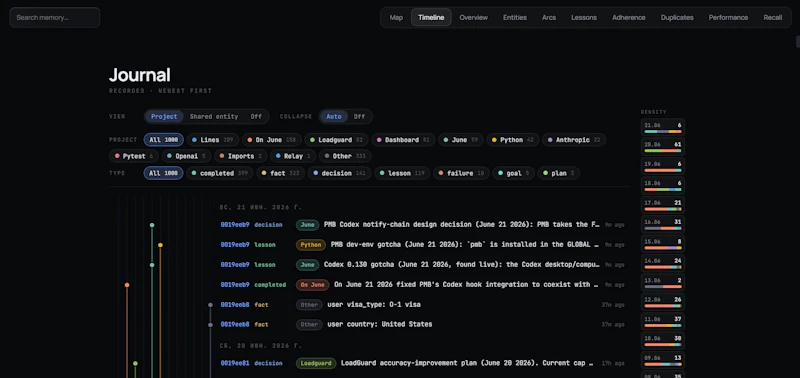Image resolution: width=800 pixels, height=378 pixels.
Task: Focus the Search memory field
Action: pyautogui.click(x=55, y=17)
